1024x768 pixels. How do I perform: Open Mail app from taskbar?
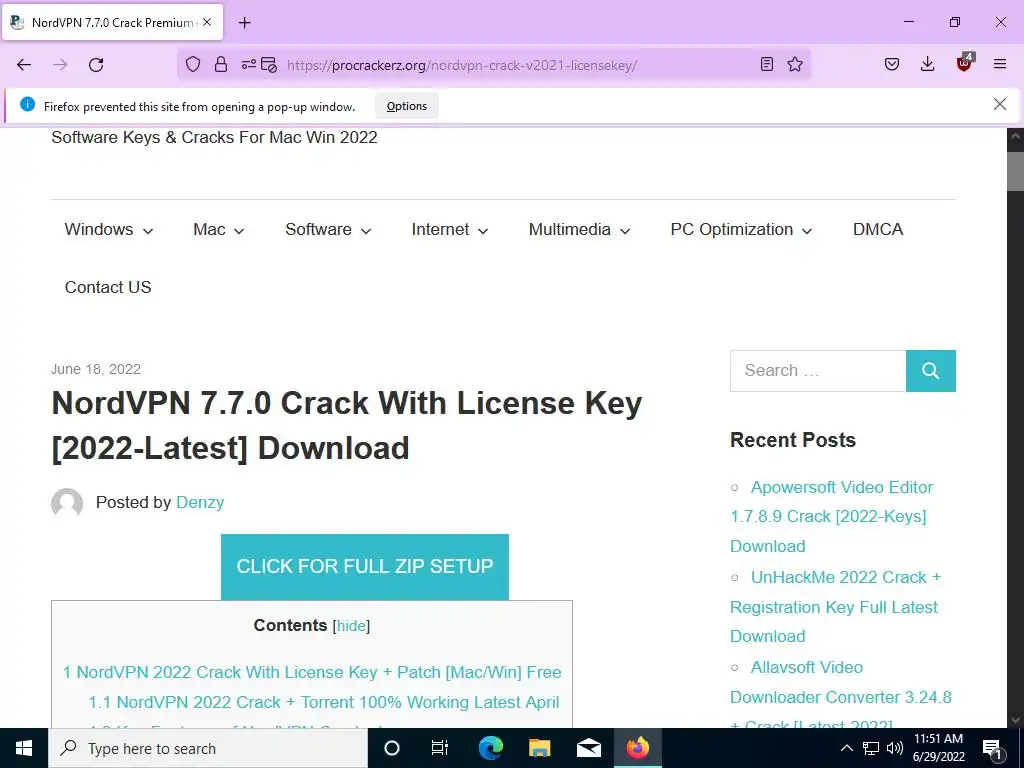pyautogui.click(x=588, y=748)
